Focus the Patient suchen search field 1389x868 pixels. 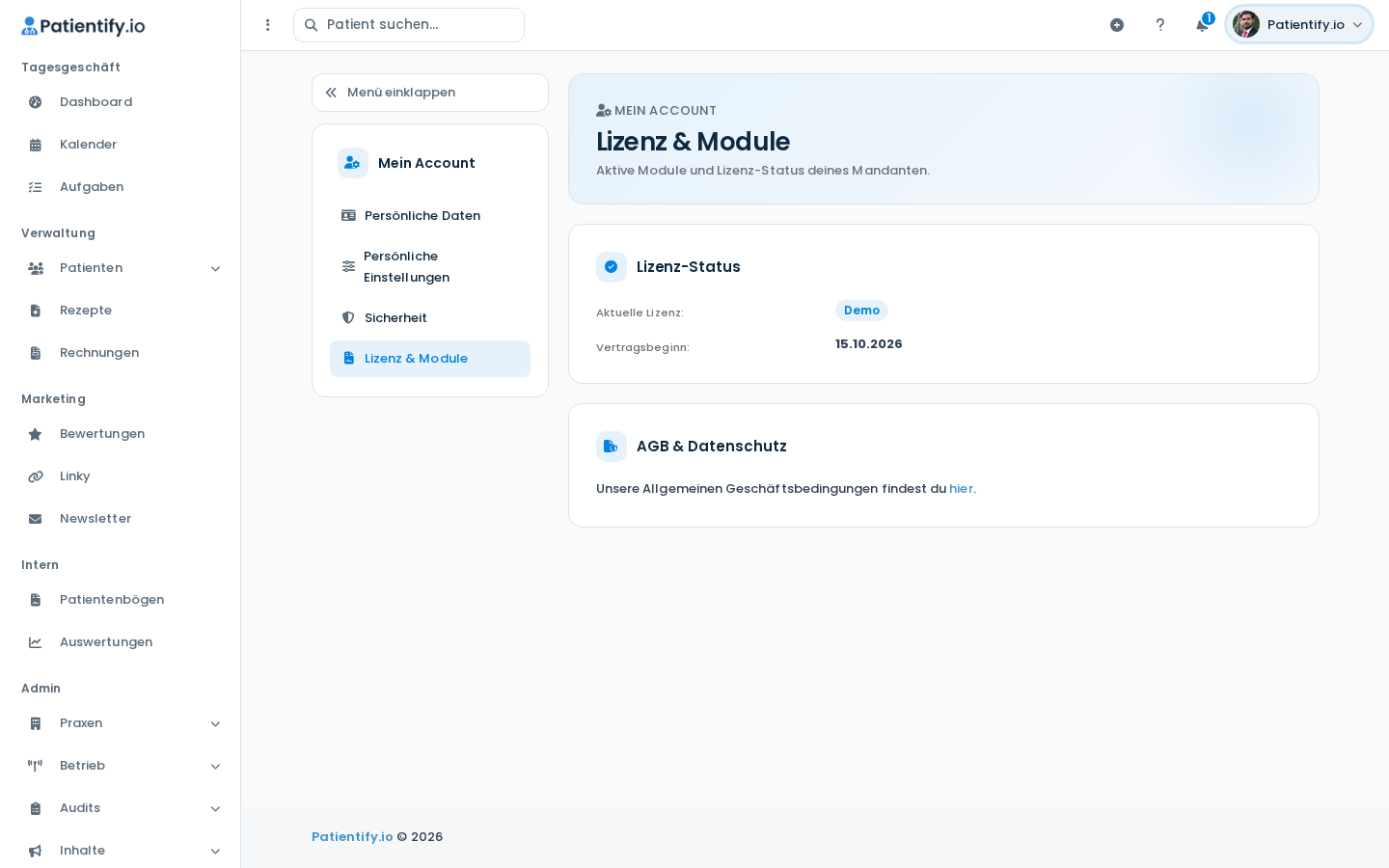coord(409,25)
